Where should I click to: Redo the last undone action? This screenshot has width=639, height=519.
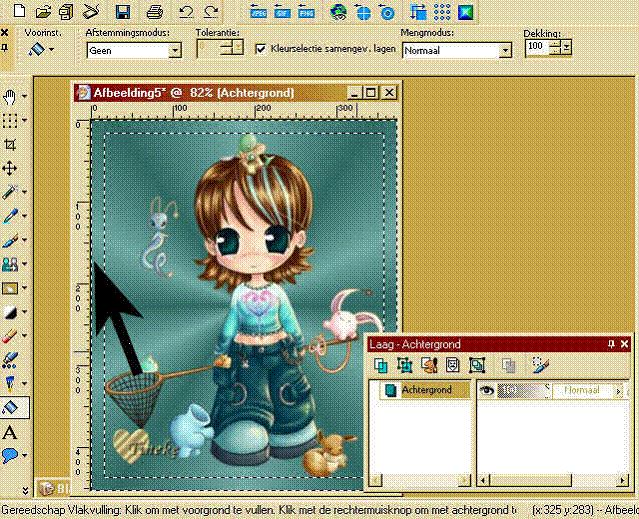point(211,11)
